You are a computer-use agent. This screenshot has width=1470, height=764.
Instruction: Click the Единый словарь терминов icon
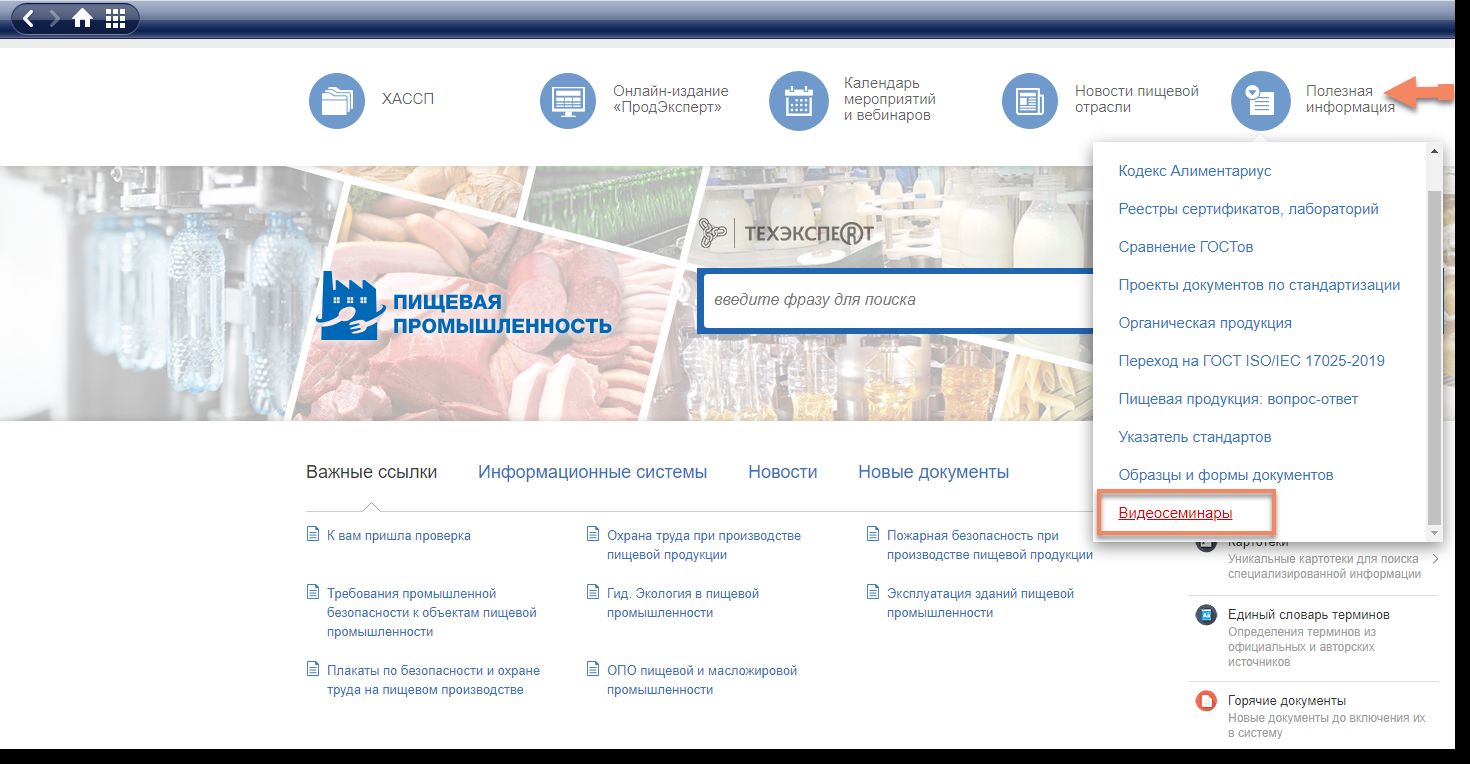1206,615
